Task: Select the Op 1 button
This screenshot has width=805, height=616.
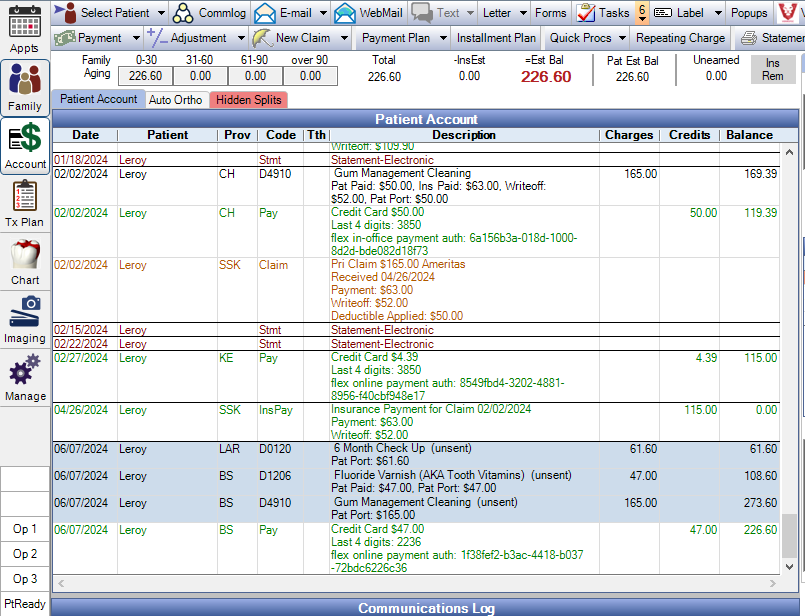Action: coord(25,529)
